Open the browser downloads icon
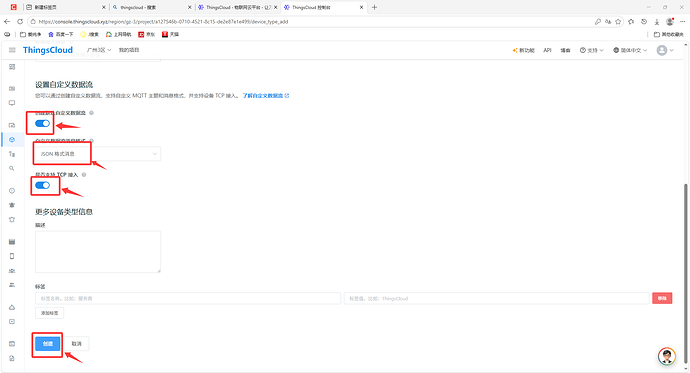 tap(657, 22)
